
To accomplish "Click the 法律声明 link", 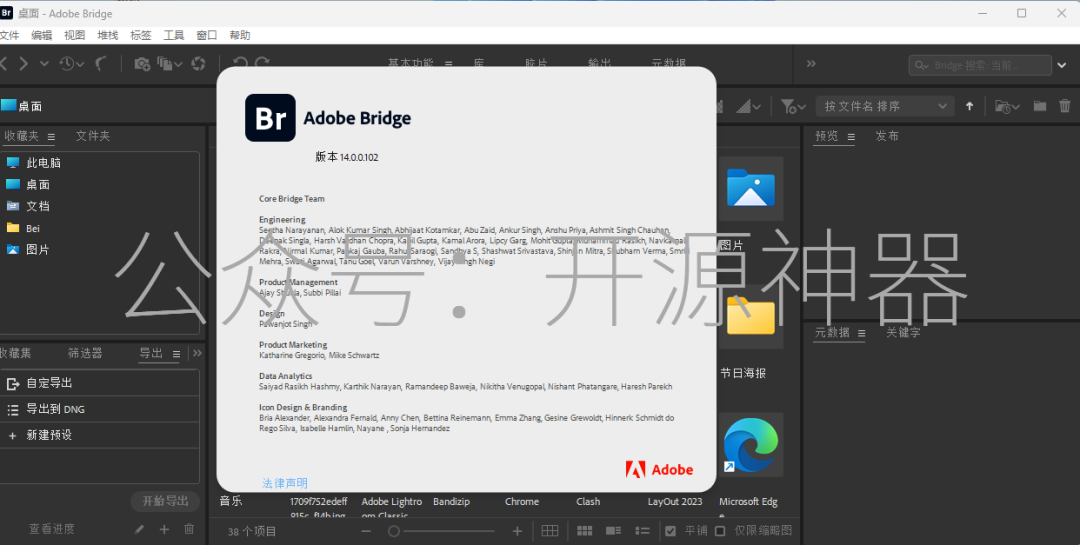I will coord(284,484).
